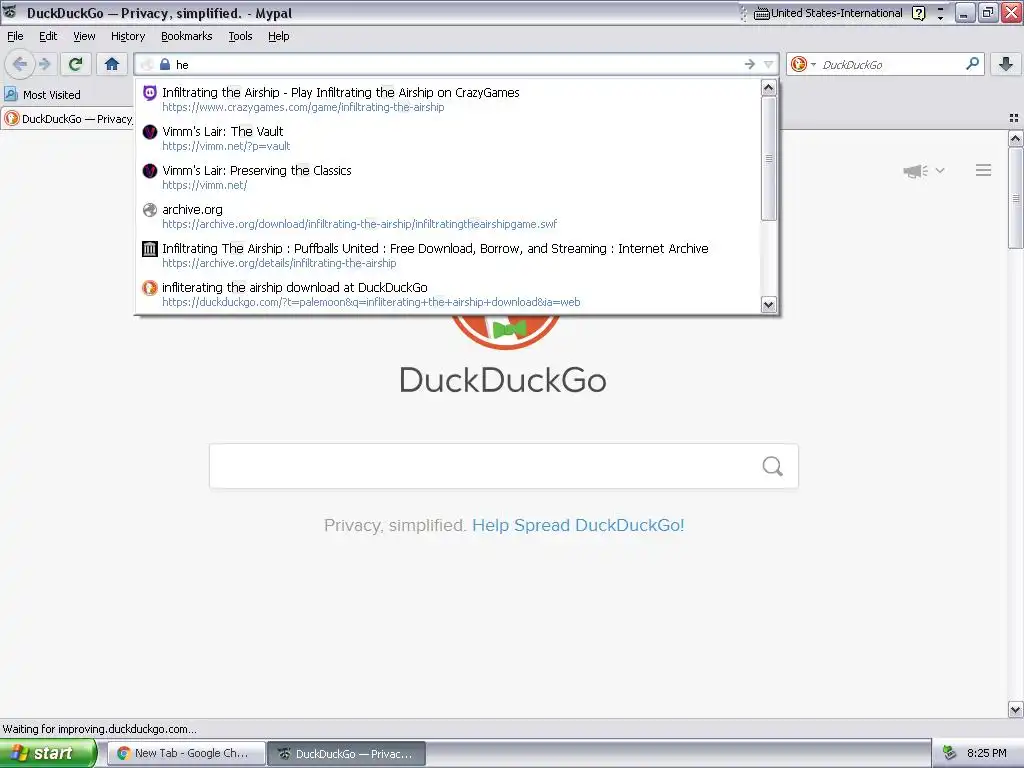This screenshot has height=768, width=1024.
Task: Click the Most Visited bookmarks icon
Action: (11, 94)
